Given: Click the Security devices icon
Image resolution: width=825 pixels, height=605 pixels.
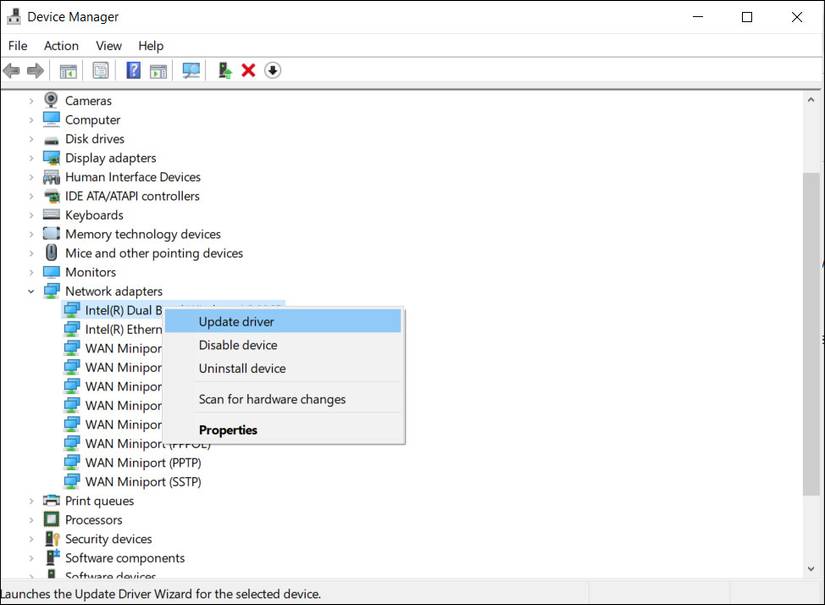Looking at the screenshot, I should (51, 539).
